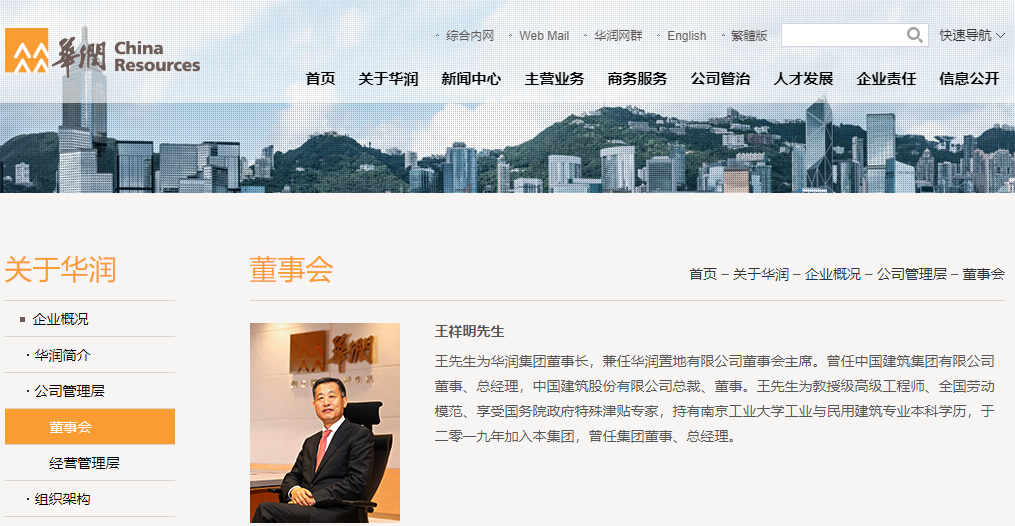This screenshot has width=1015, height=526.
Task: Open the 综合内网 link
Action: (x=470, y=36)
